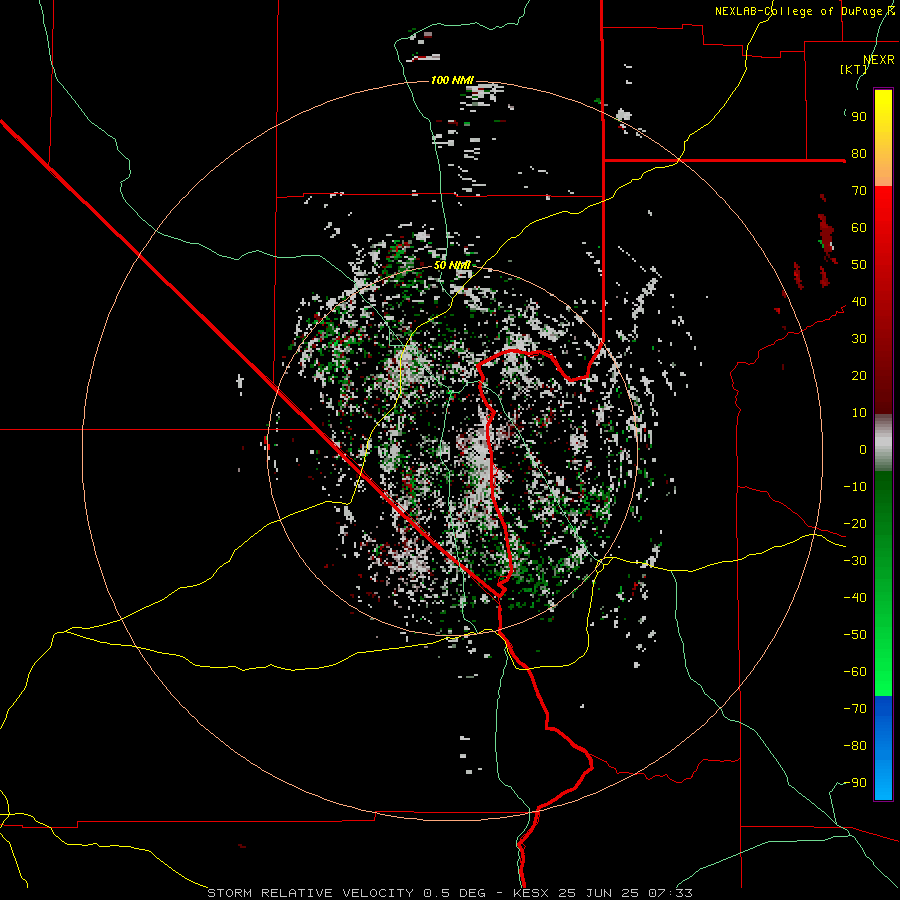
Task: Click the 50 value on velocity scale
Action: tap(859, 265)
